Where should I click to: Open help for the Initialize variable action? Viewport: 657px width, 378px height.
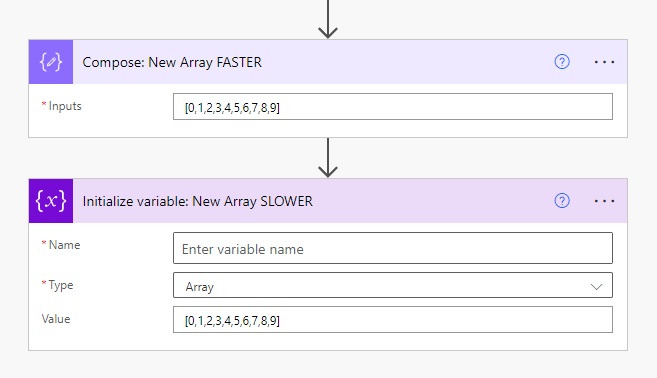[x=562, y=201]
